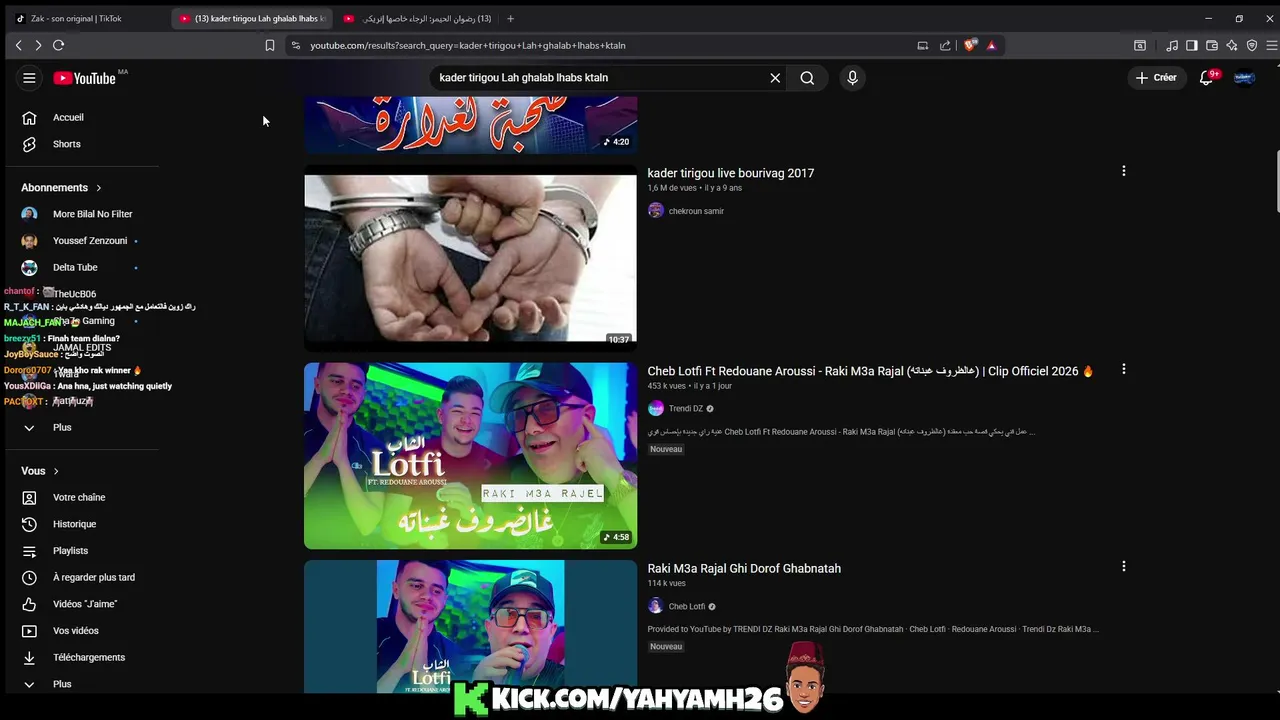The image size is (1280, 720).
Task: Reload the current page
Action: pyautogui.click(x=59, y=45)
